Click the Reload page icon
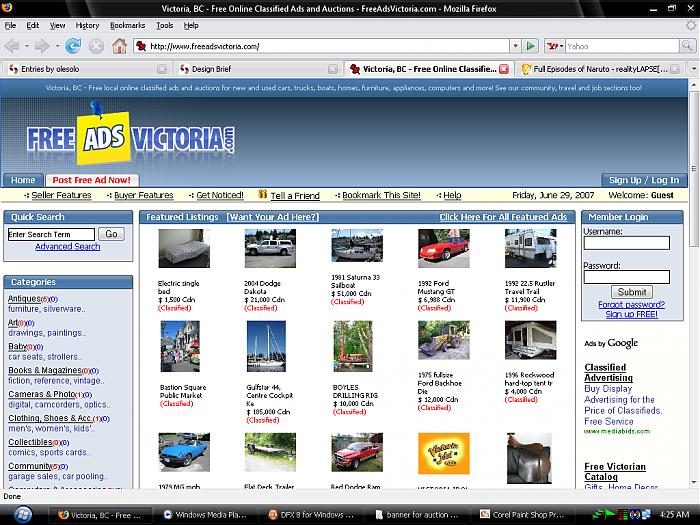This screenshot has height=525, width=700. pos(73,46)
